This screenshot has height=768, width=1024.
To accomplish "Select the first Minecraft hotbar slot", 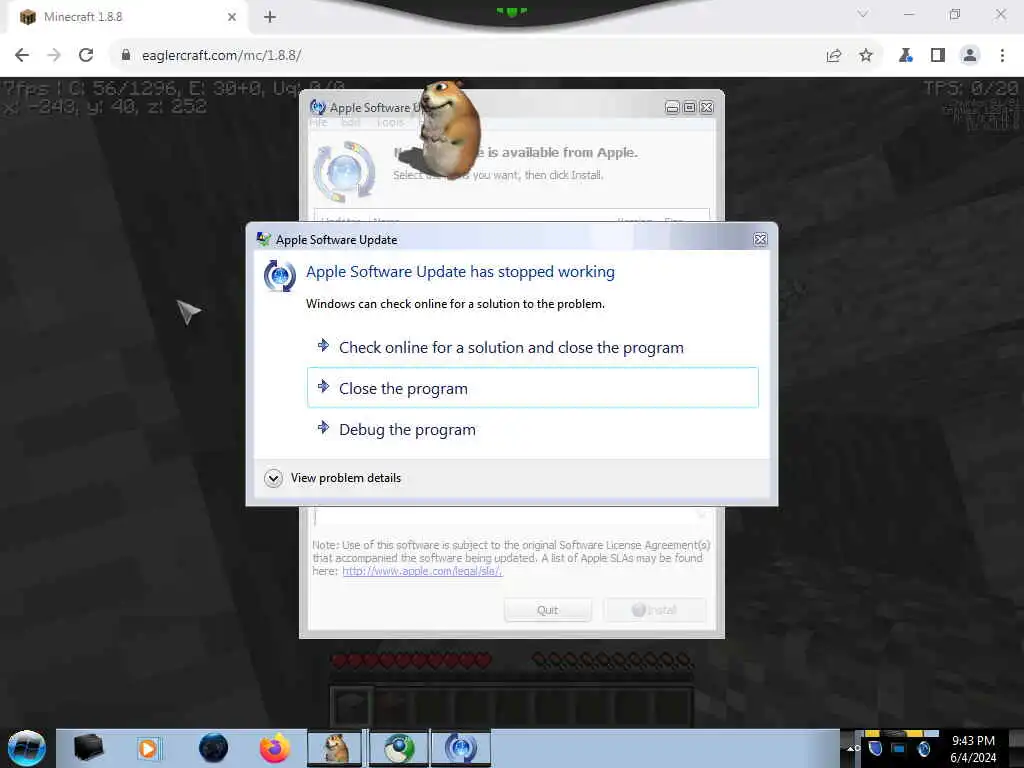I will 351,705.
